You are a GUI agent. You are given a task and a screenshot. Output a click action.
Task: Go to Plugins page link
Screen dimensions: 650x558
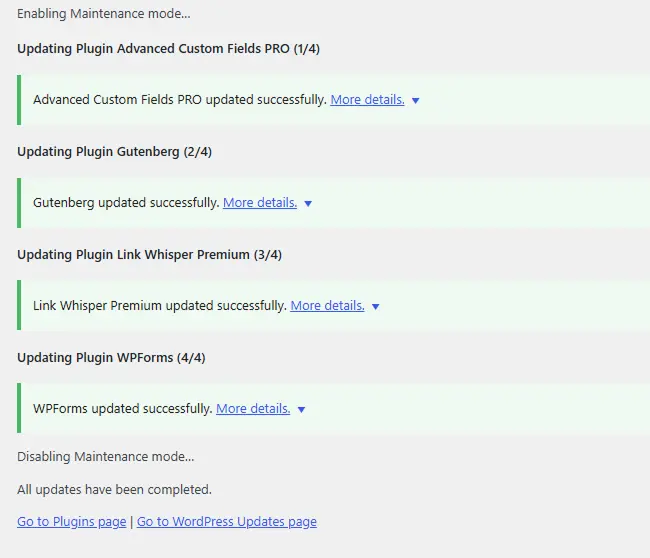pyautogui.click(x=72, y=522)
